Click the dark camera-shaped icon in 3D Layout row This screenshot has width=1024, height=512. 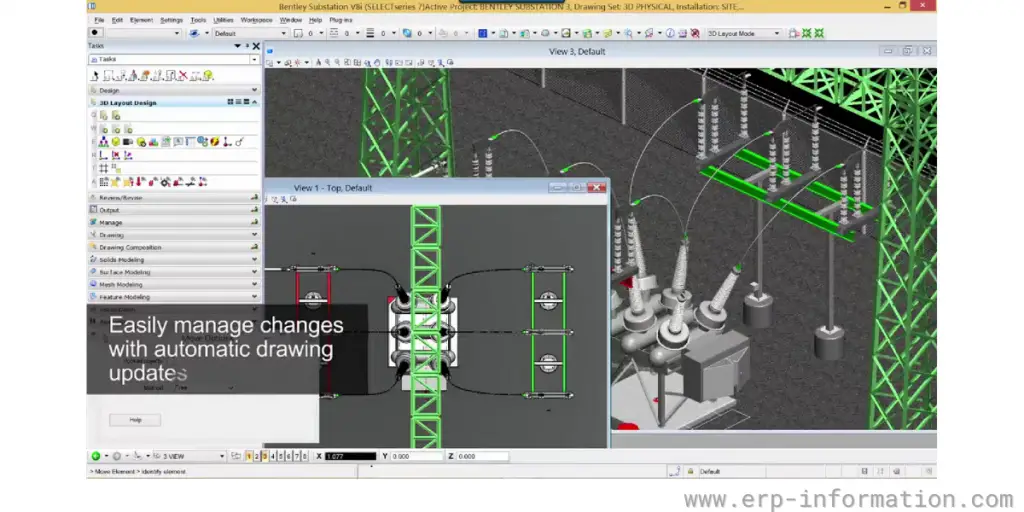[x=128, y=142]
